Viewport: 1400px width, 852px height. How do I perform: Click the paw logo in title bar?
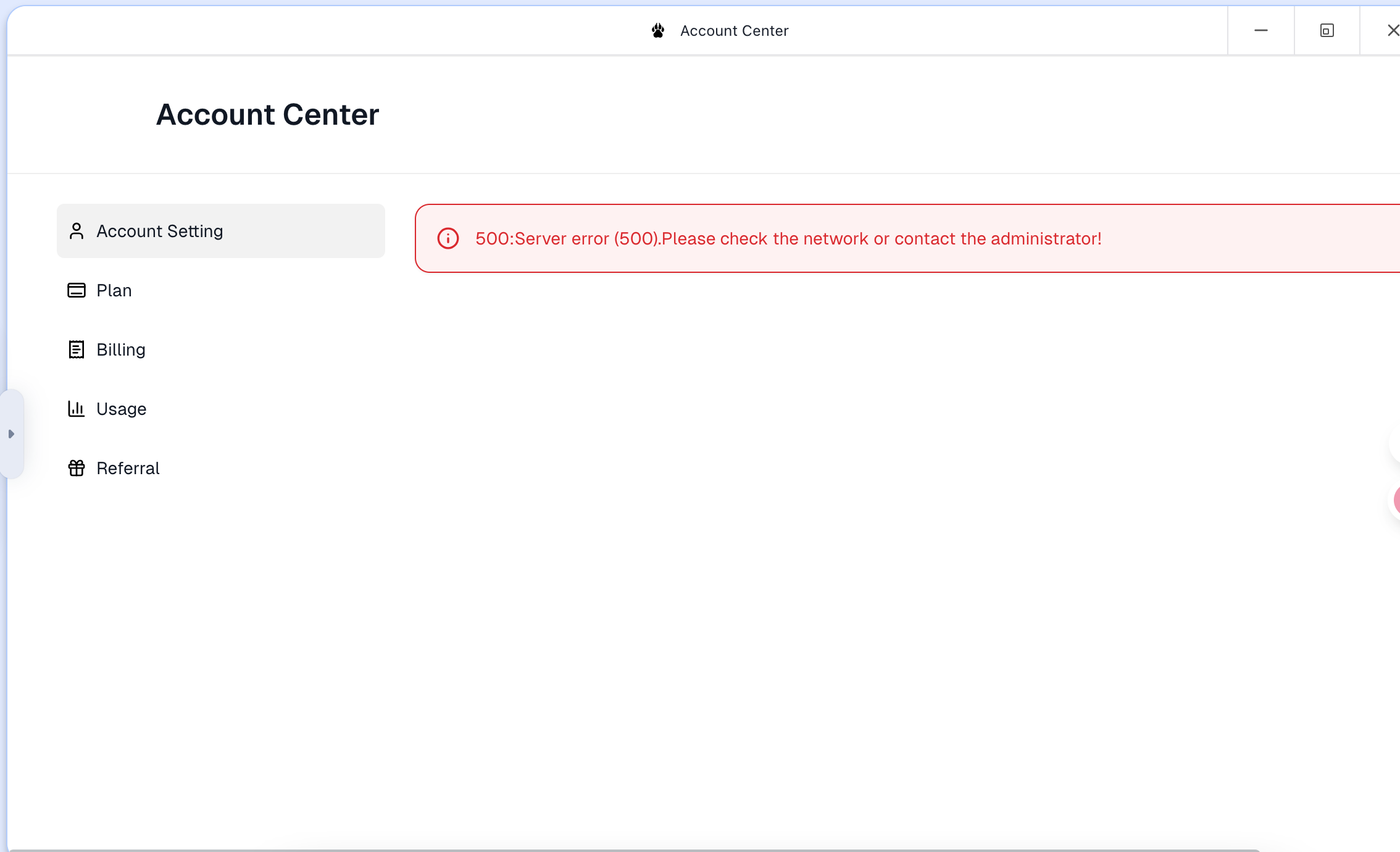pos(658,30)
